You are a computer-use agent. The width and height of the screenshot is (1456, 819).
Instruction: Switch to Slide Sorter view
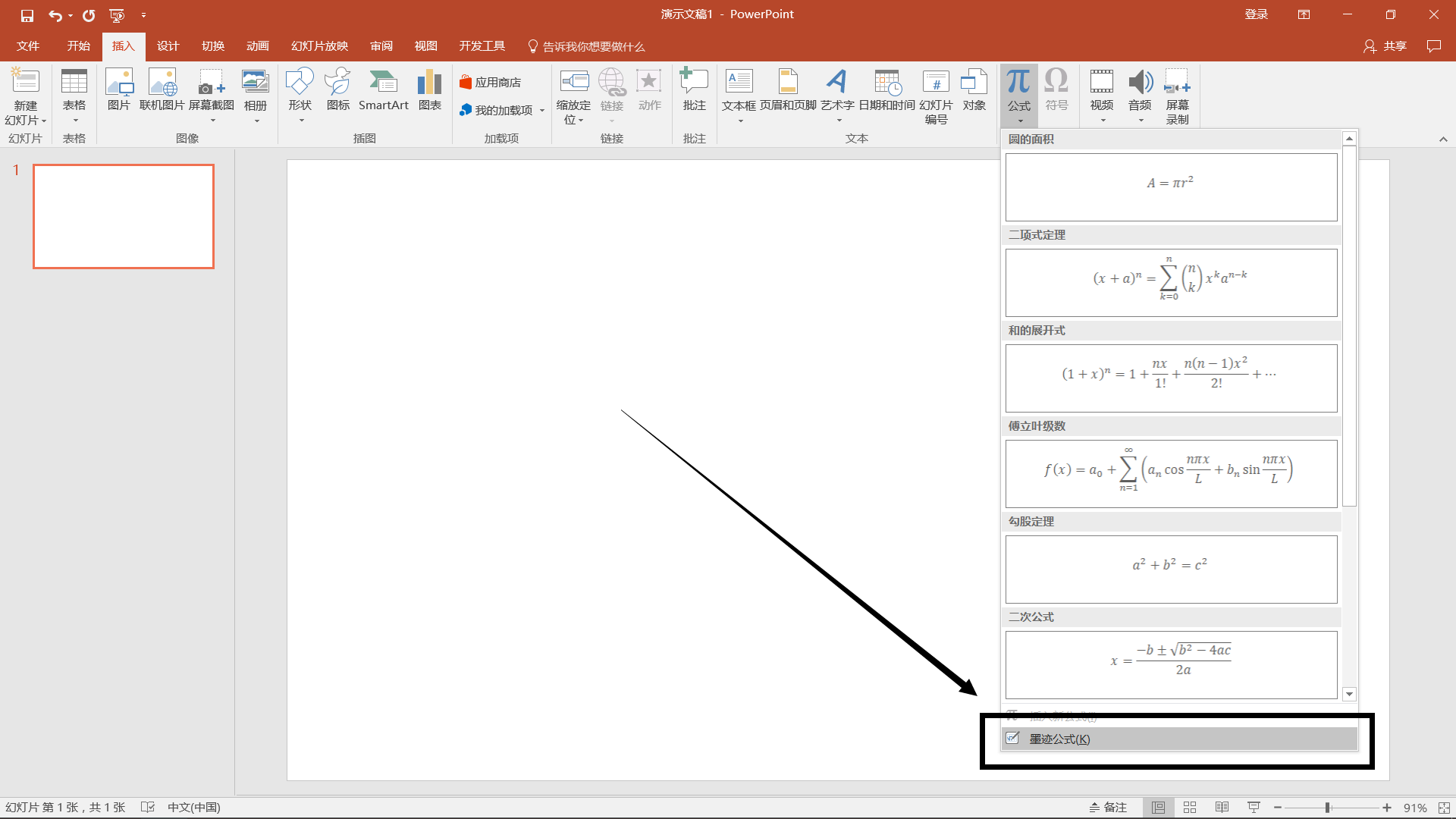tap(1190, 808)
